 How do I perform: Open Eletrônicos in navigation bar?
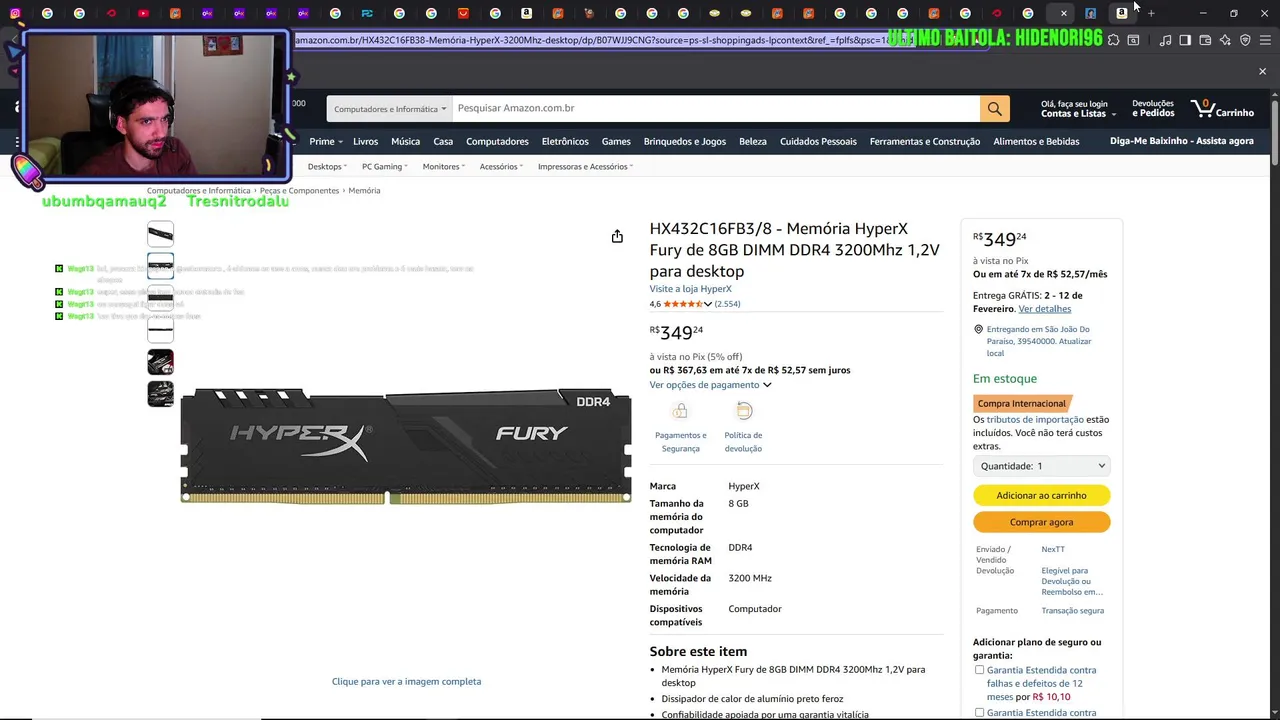coord(565,141)
